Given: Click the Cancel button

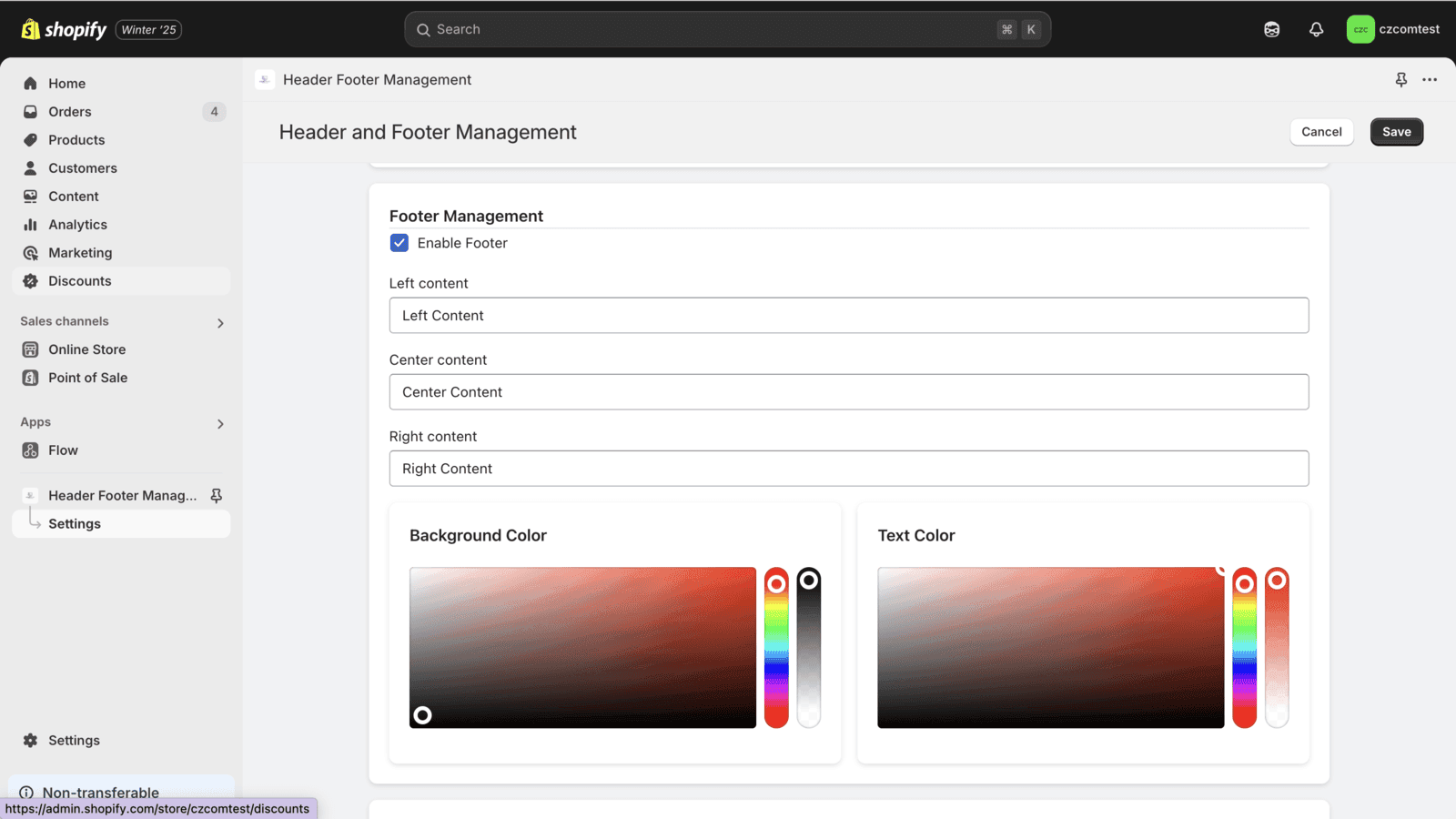Looking at the screenshot, I should point(1321,132).
